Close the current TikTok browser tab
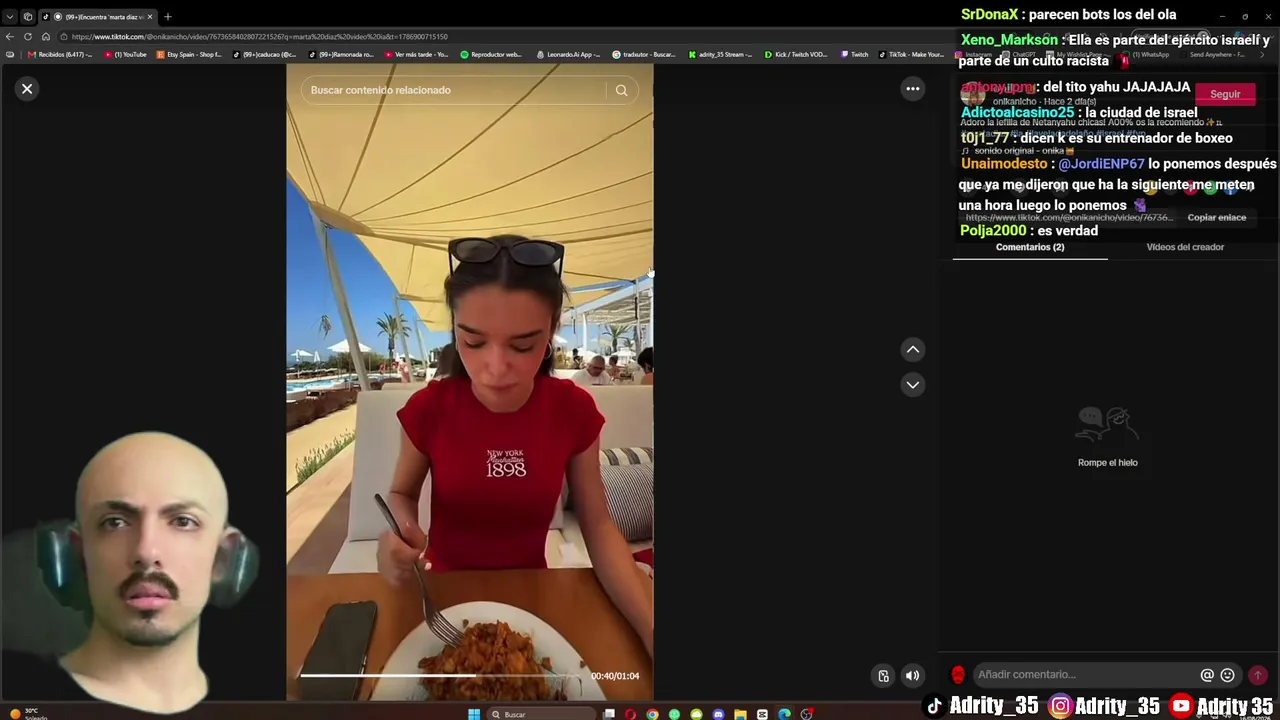Image resolution: width=1280 pixels, height=720 pixels. pos(150,16)
